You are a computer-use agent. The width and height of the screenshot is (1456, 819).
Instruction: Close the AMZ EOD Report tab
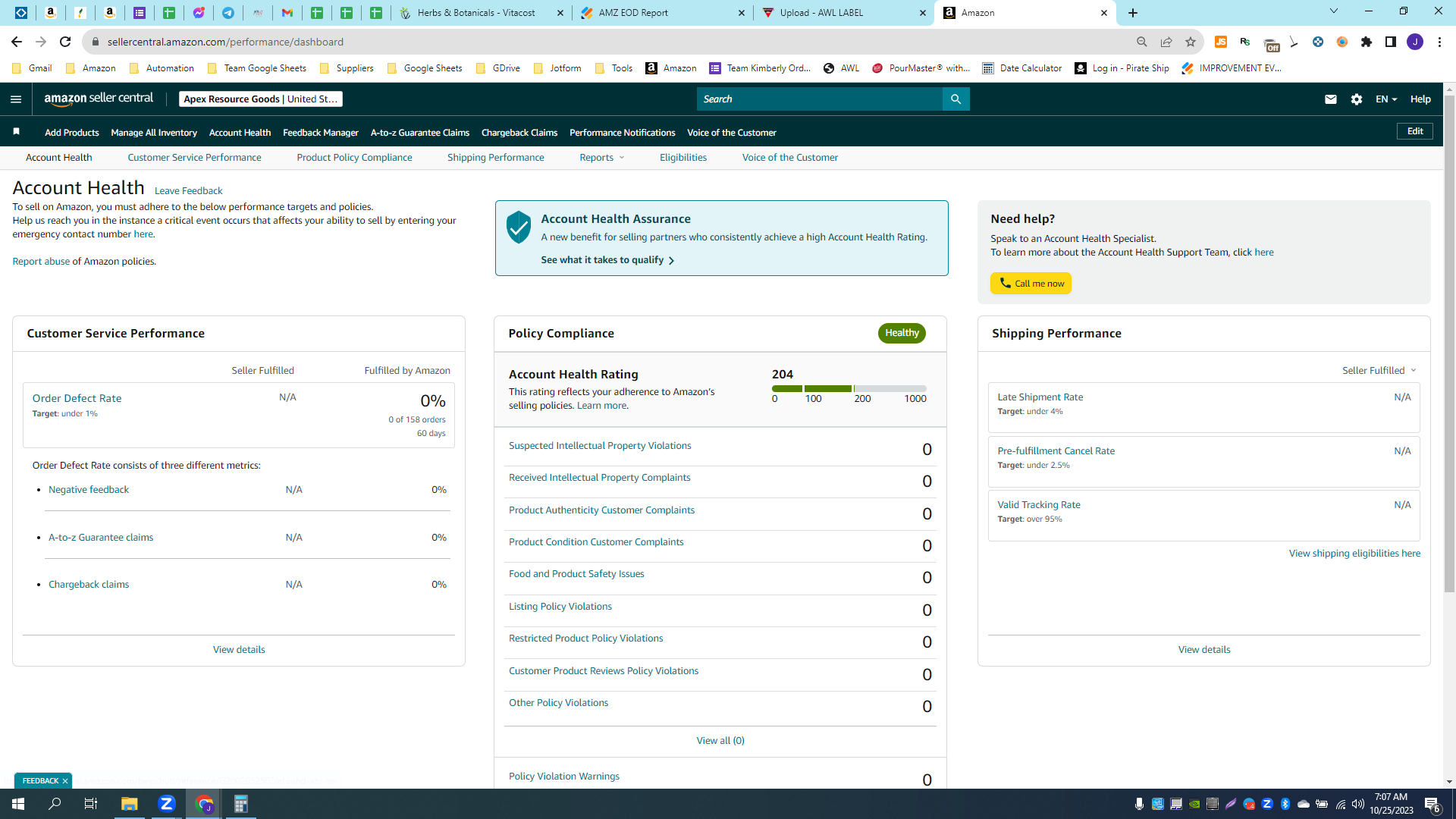pos(742,13)
